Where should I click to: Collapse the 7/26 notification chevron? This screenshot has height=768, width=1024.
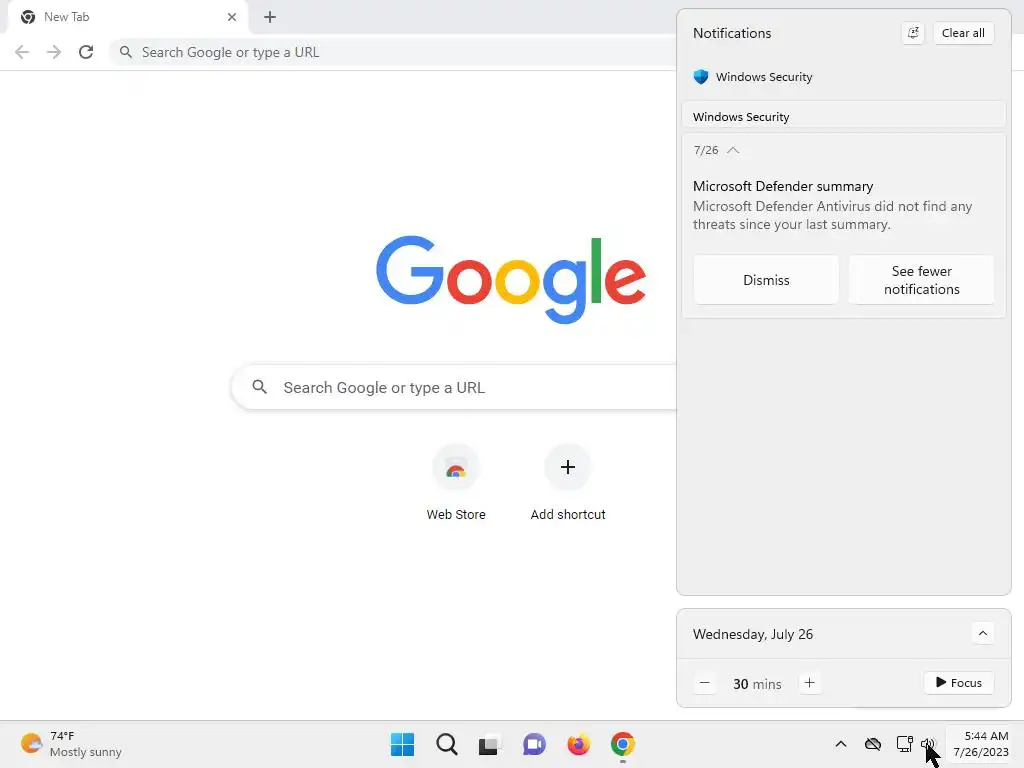tap(733, 150)
